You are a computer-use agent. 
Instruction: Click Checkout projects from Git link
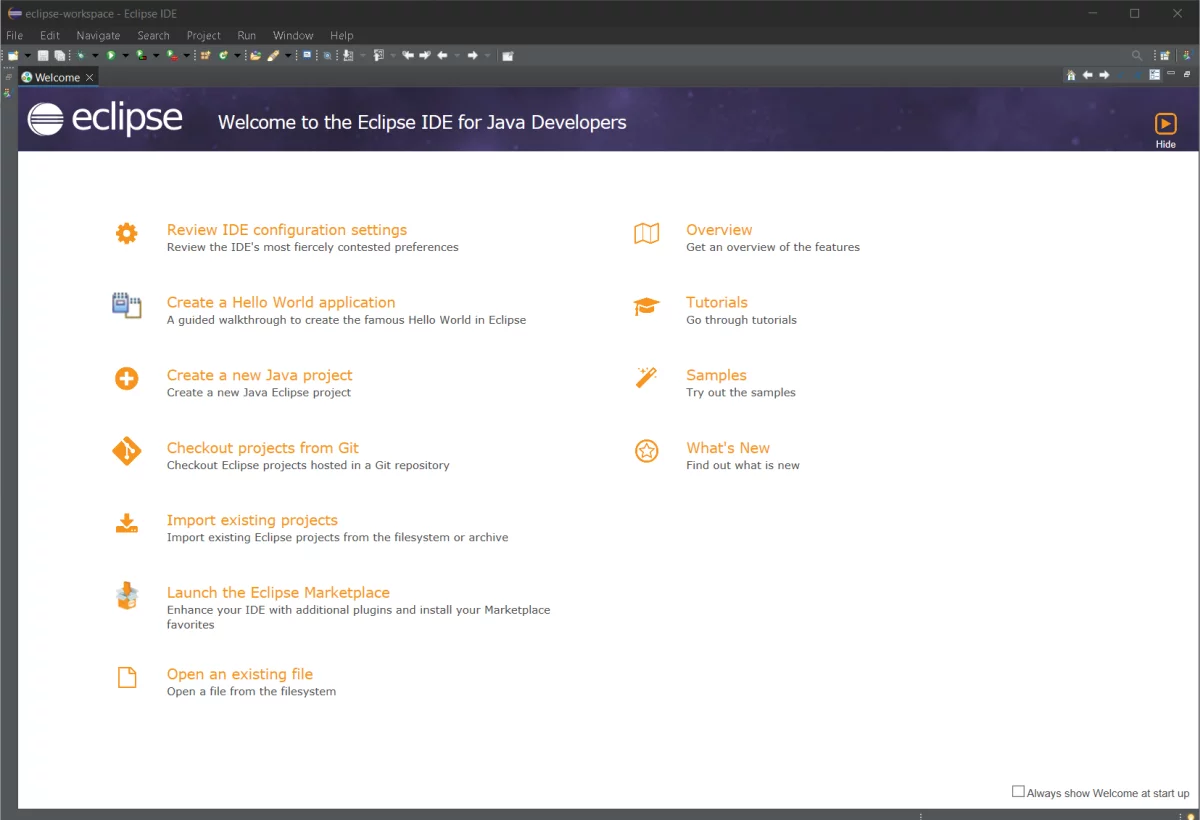coord(262,448)
